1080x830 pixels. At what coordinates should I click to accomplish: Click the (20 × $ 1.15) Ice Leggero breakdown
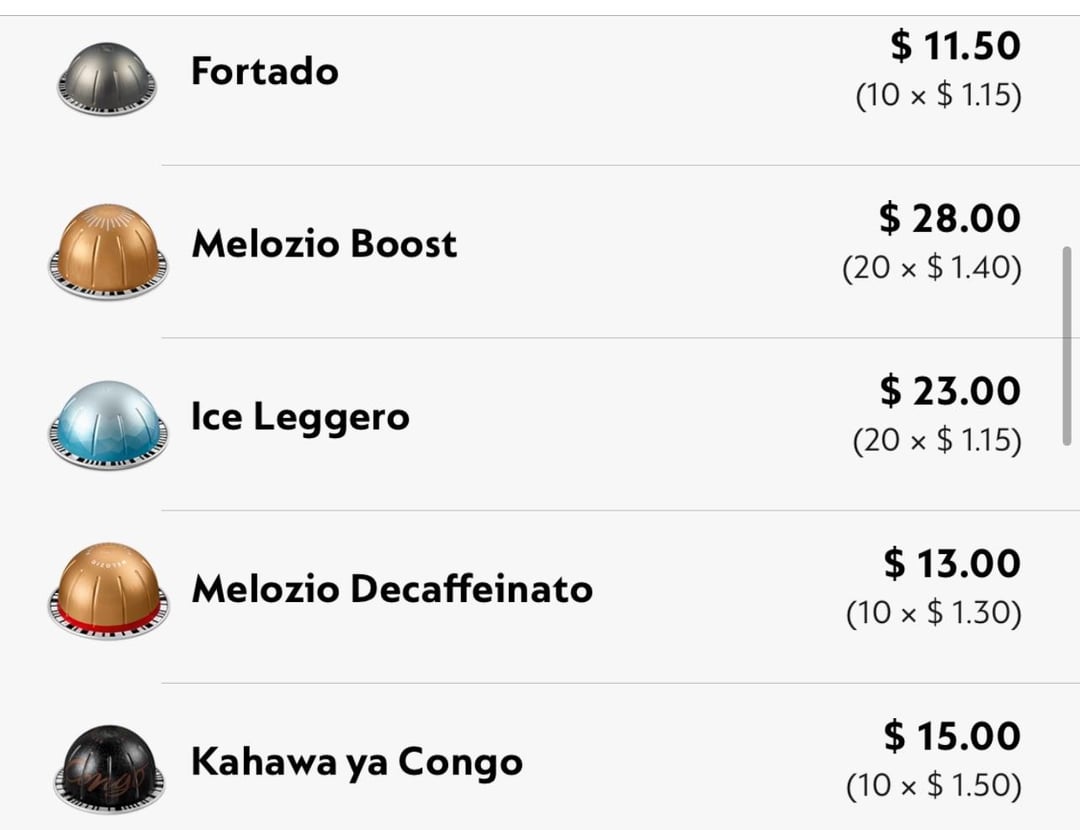(x=936, y=440)
